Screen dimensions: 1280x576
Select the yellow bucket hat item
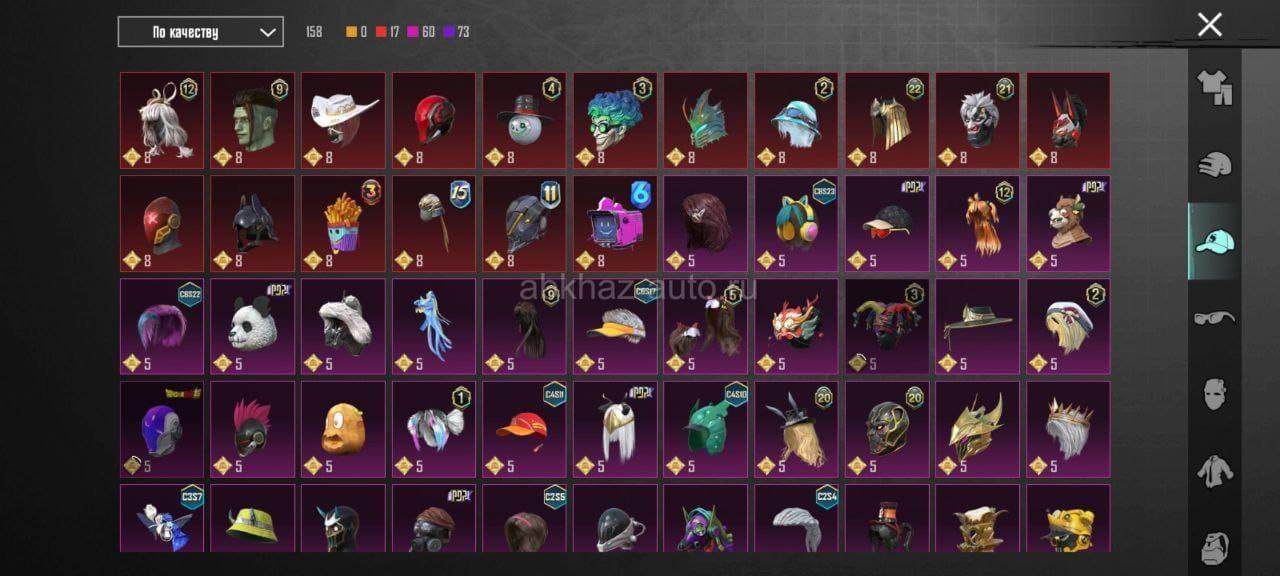[252, 518]
